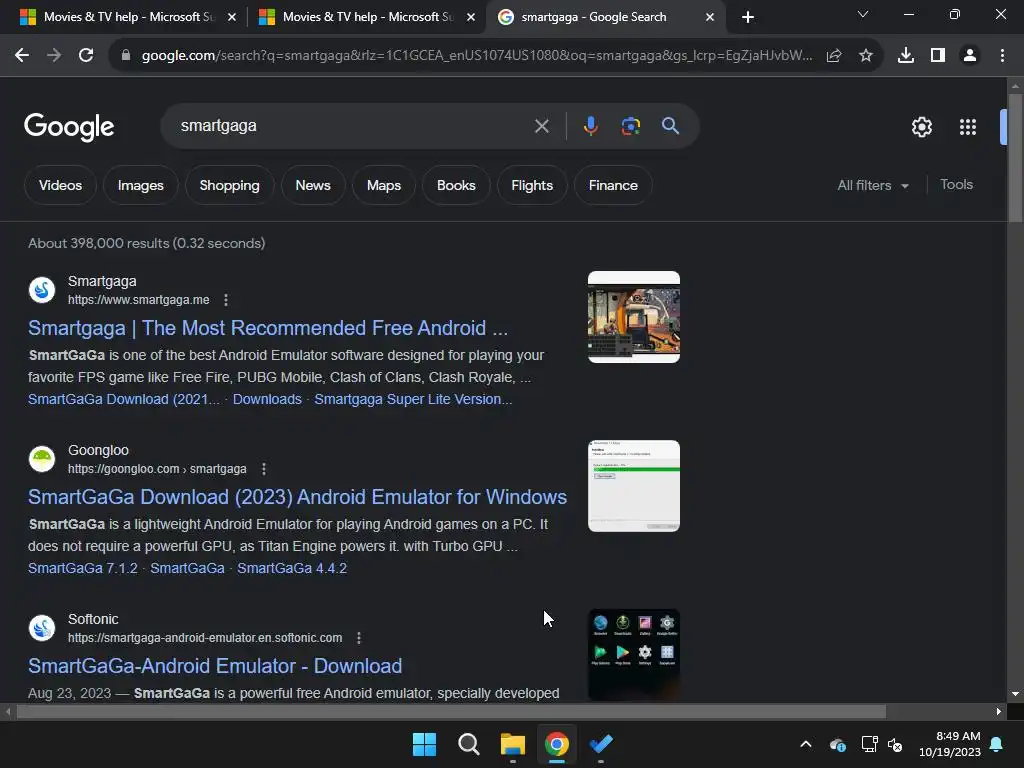This screenshot has width=1024, height=768.
Task: Click the forward navigation arrow
Action: pos(54,56)
